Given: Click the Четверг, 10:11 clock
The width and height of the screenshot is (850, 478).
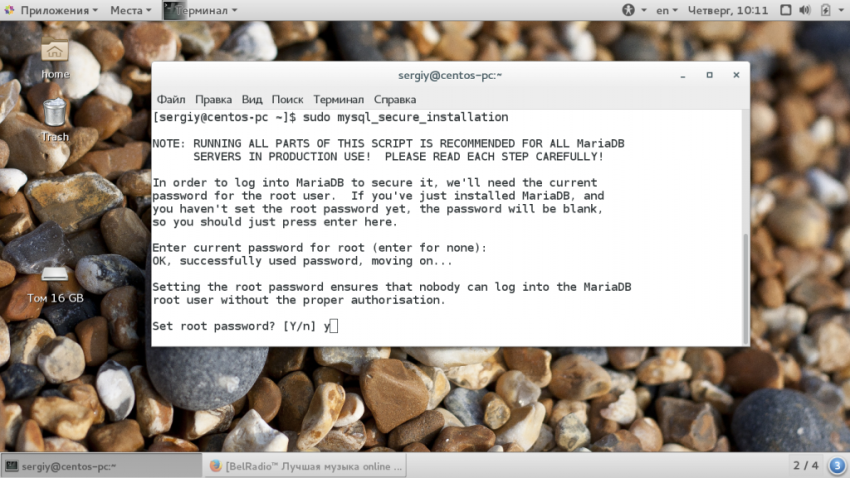Looking at the screenshot, I should point(727,10).
